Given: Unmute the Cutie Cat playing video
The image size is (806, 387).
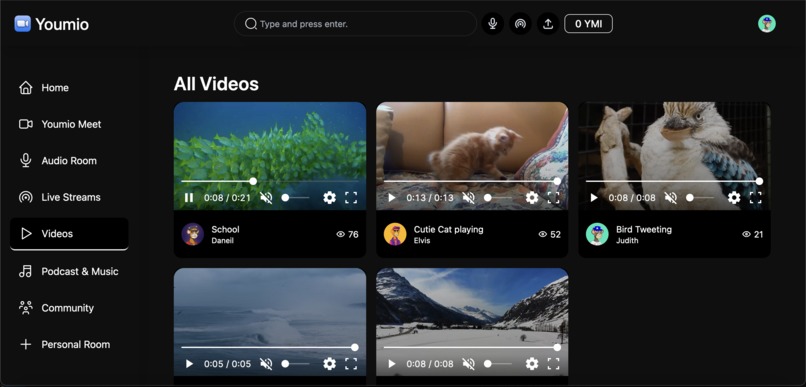Looking at the screenshot, I should point(469,198).
